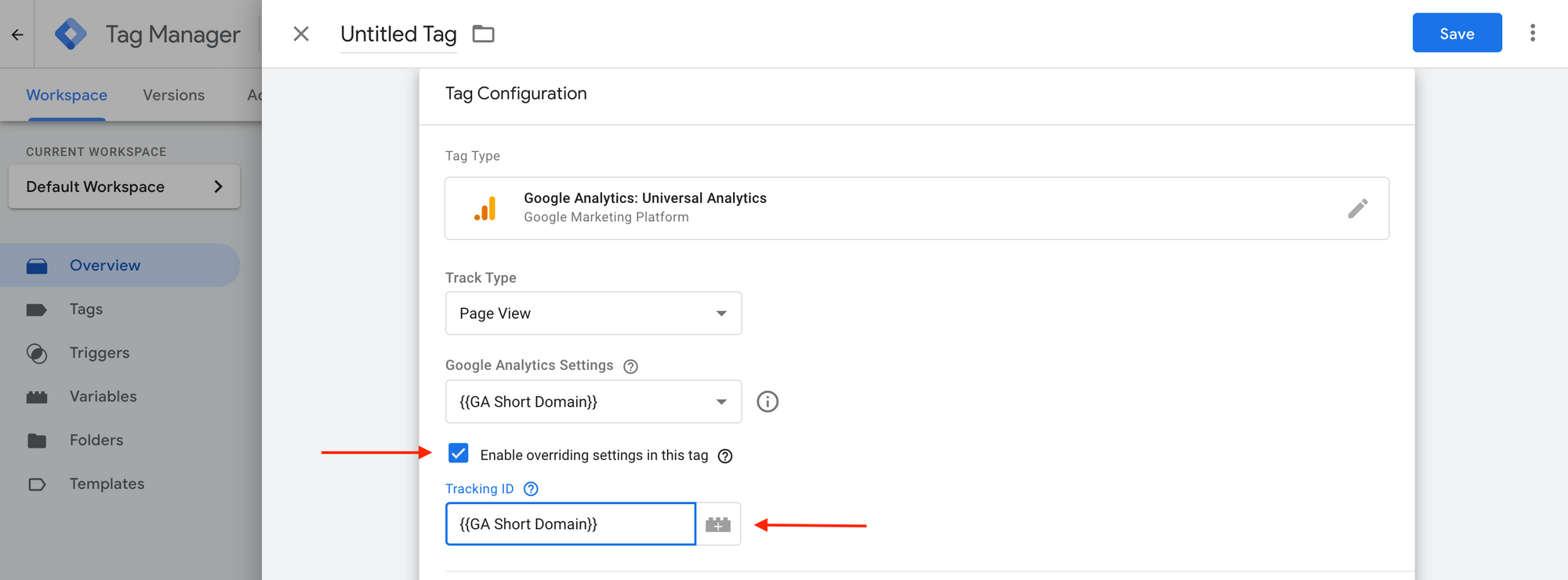
Task: Click the Folders icon in sidebar
Action: coord(37,440)
